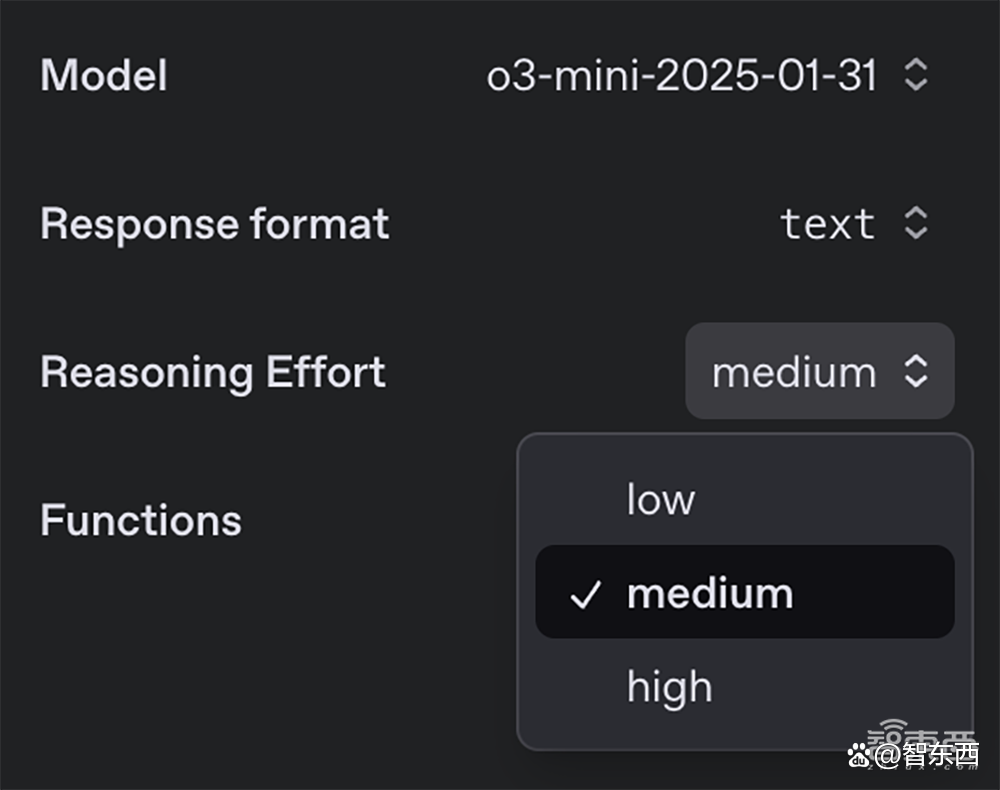Image resolution: width=1000 pixels, height=790 pixels.
Task: Select the checked medium menu entry
Action: (744, 592)
